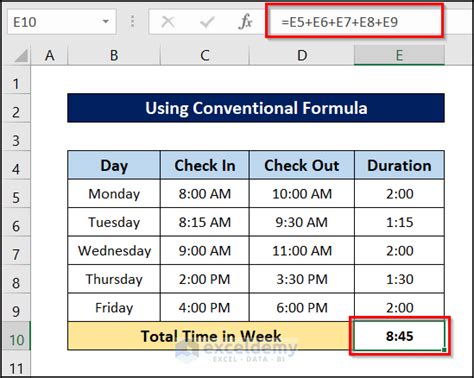The width and height of the screenshot is (474, 378).
Task: Select Monday's duration cell 2:00
Action: (399, 194)
